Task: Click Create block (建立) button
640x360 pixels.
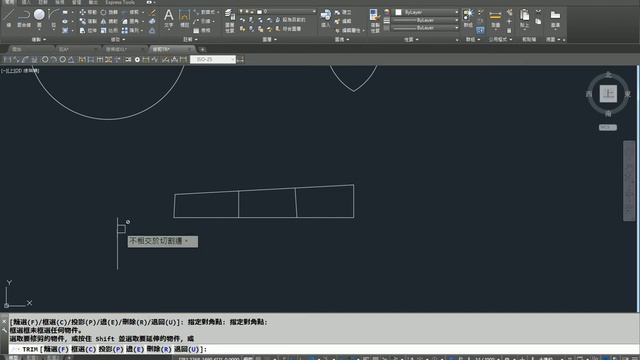Action: 343,13
